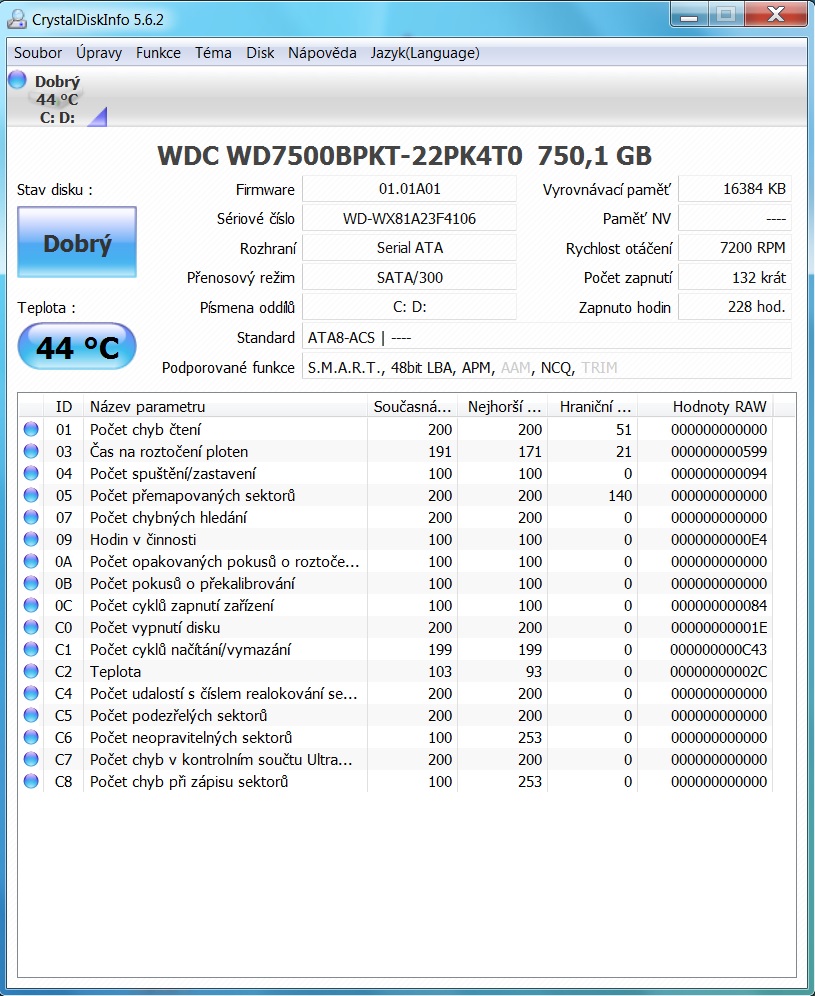Click status orb for attribute C6 Počet neopravitelných sektorů
Image resolution: width=815 pixels, height=996 pixels.
point(31,737)
